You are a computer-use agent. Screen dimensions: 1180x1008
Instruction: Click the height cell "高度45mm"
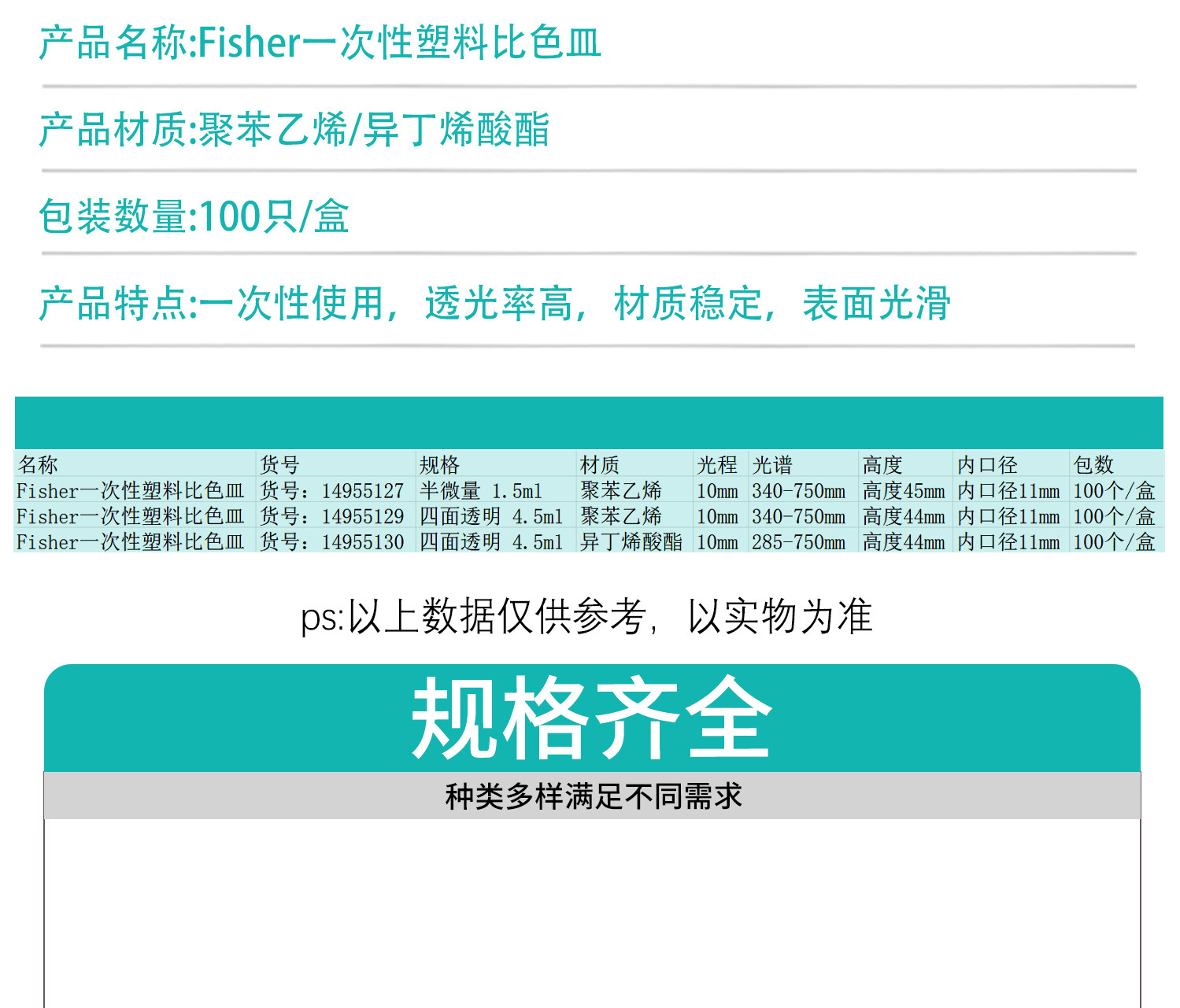click(904, 490)
